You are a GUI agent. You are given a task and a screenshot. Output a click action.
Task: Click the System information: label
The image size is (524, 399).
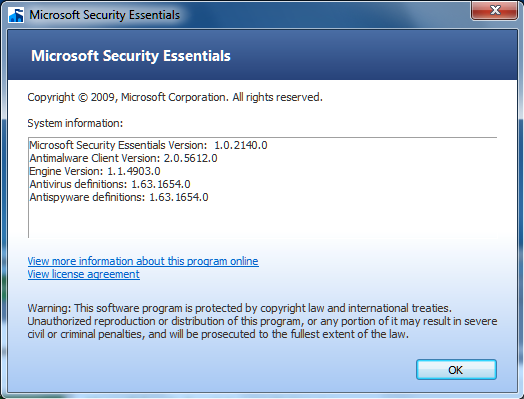point(75,123)
